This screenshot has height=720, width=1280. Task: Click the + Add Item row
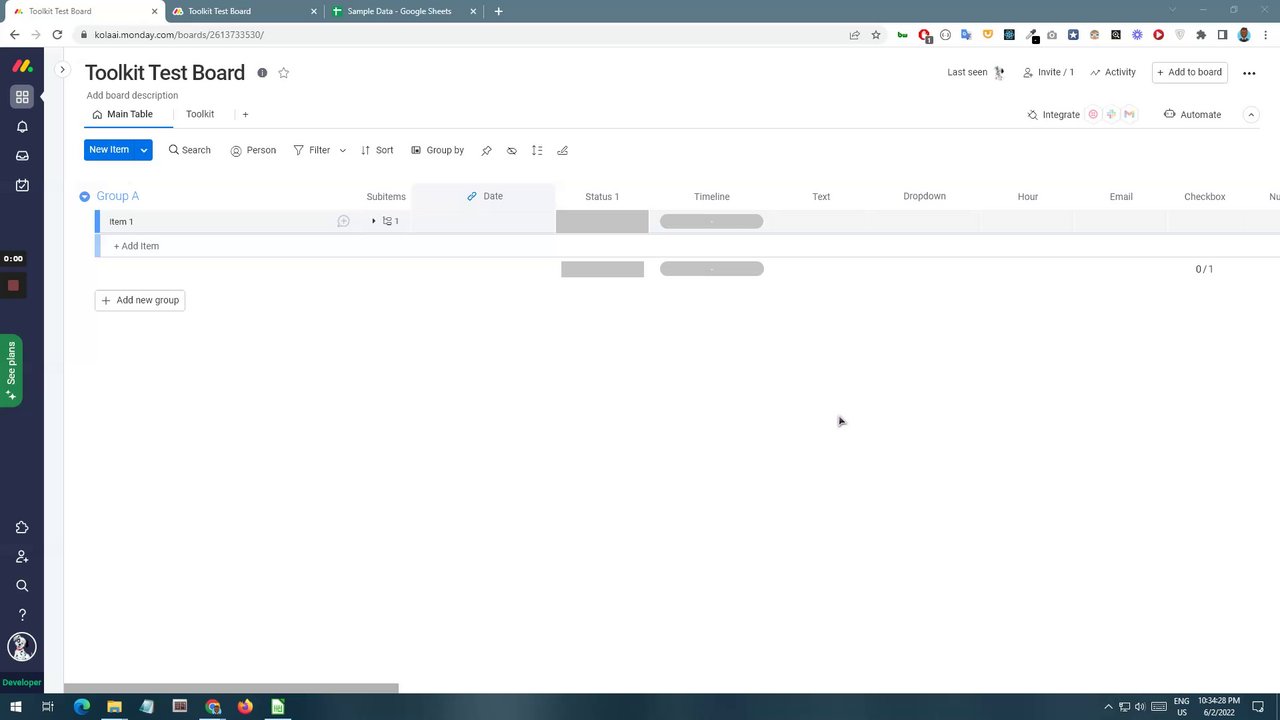point(687,246)
